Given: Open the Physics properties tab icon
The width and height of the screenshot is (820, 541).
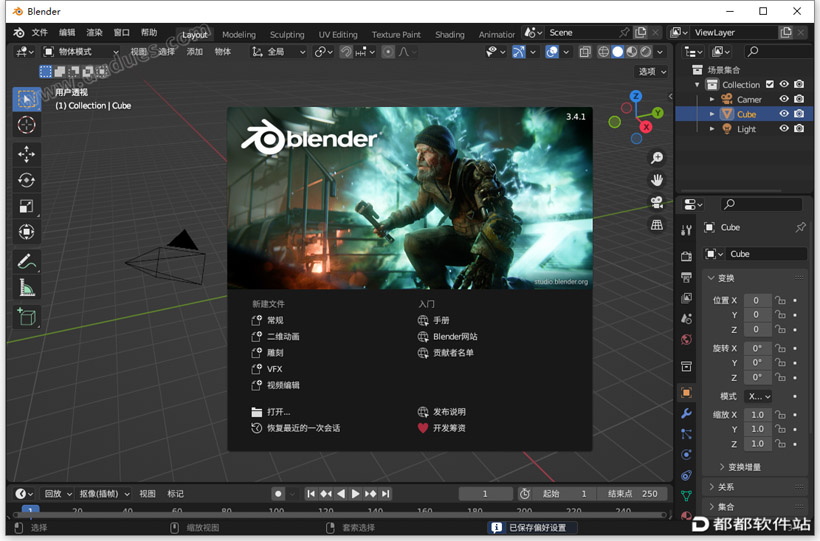Looking at the screenshot, I should [x=687, y=454].
